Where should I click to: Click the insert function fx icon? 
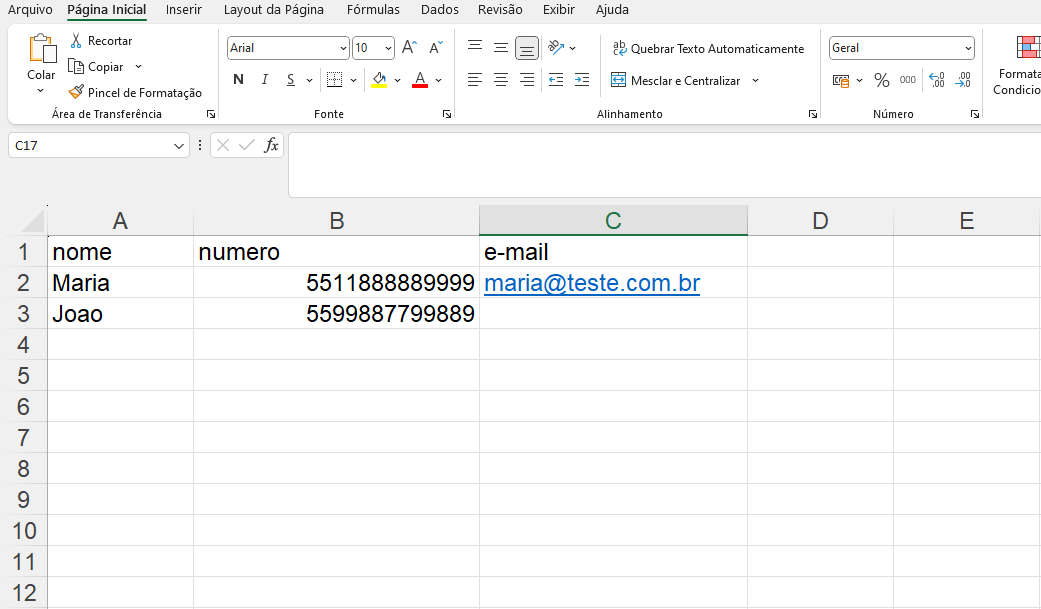pyautogui.click(x=271, y=145)
